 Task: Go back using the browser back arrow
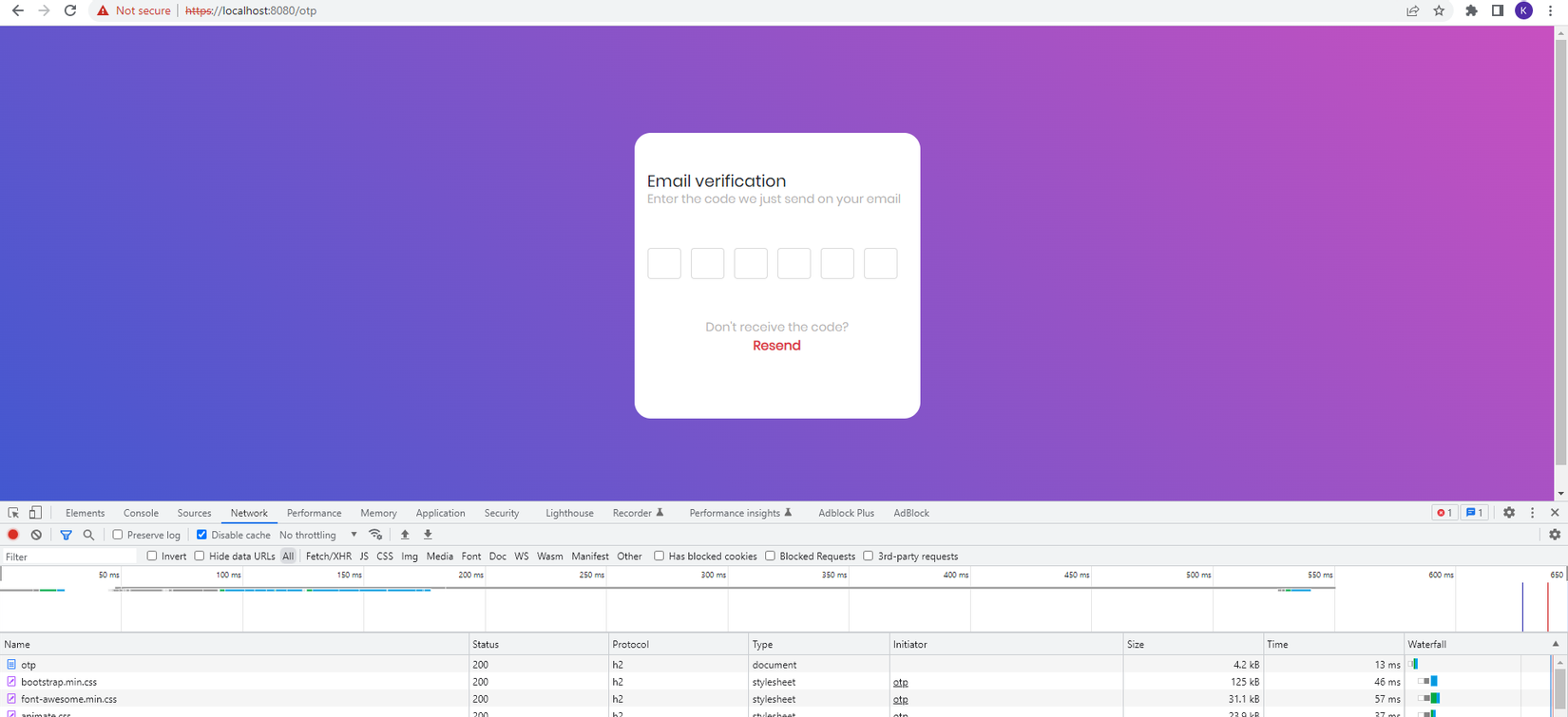(17, 10)
